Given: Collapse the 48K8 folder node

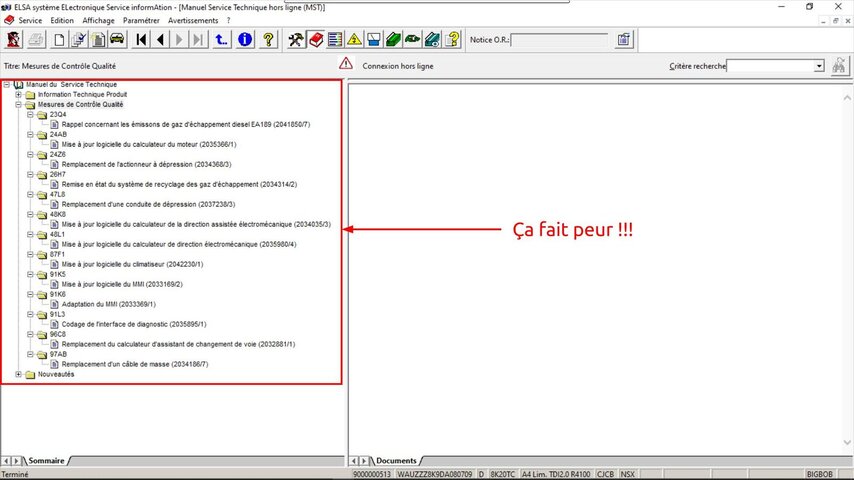Looking at the screenshot, I should [30, 215].
